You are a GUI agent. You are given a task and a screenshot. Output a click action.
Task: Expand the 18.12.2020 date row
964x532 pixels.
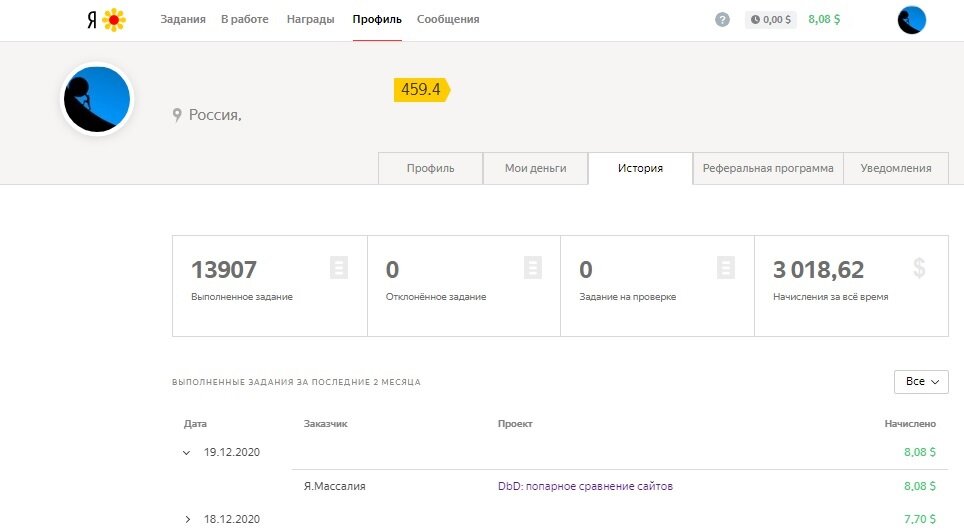(x=188, y=520)
